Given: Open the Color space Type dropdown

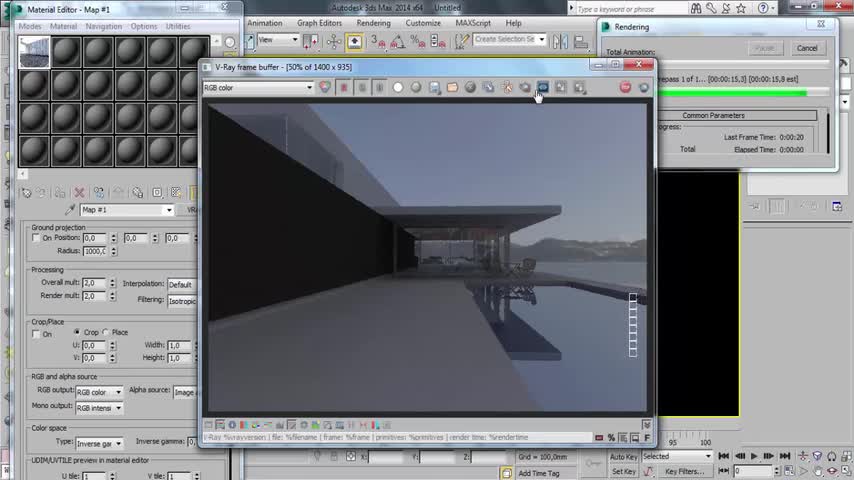Looking at the screenshot, I should pyautogui.click(x=99, y=443).
